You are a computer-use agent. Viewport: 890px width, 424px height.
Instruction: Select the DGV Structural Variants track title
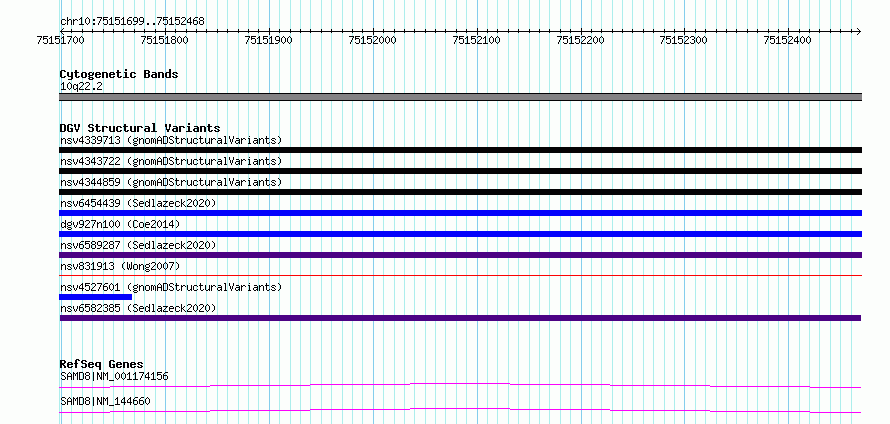pyautogui.click(x=140, y=128)
